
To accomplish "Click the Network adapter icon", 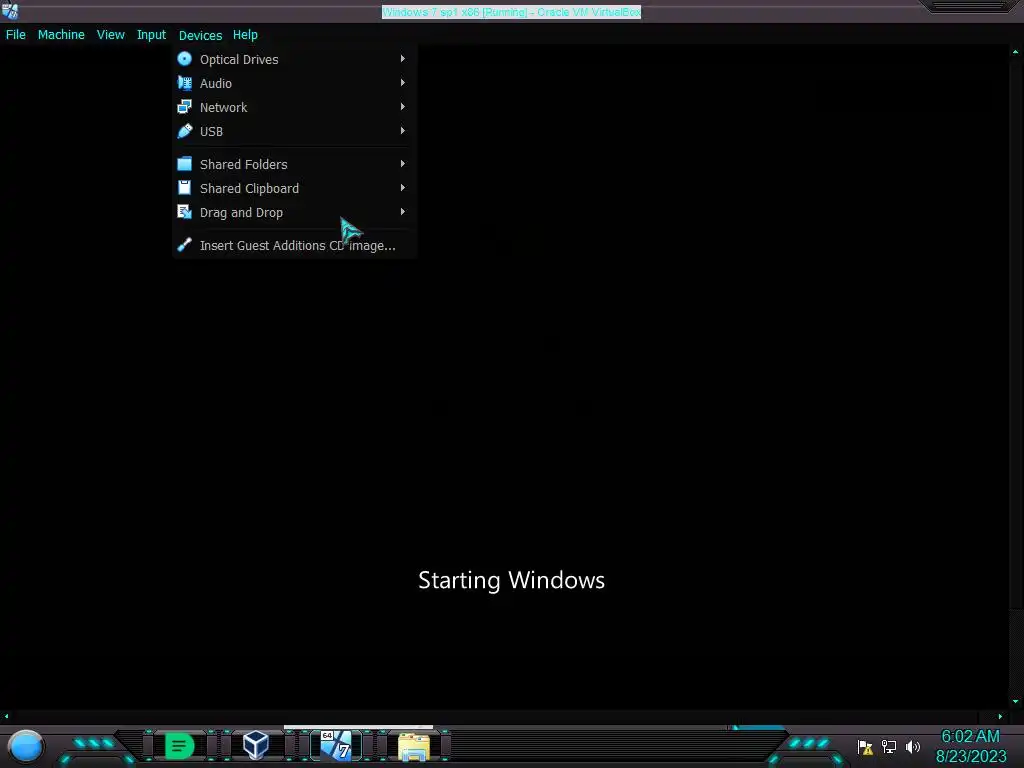I will pyautogui.click(x=185, y=107).
